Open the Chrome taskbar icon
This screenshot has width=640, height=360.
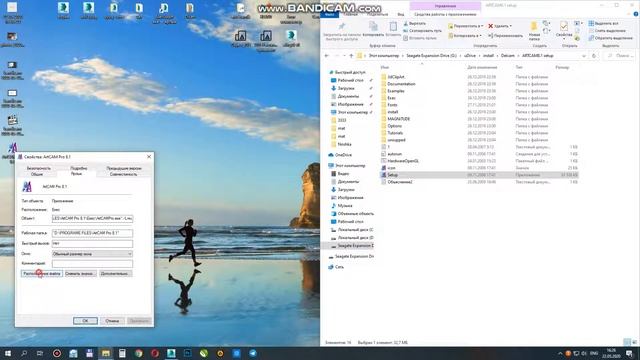(139, 353)
